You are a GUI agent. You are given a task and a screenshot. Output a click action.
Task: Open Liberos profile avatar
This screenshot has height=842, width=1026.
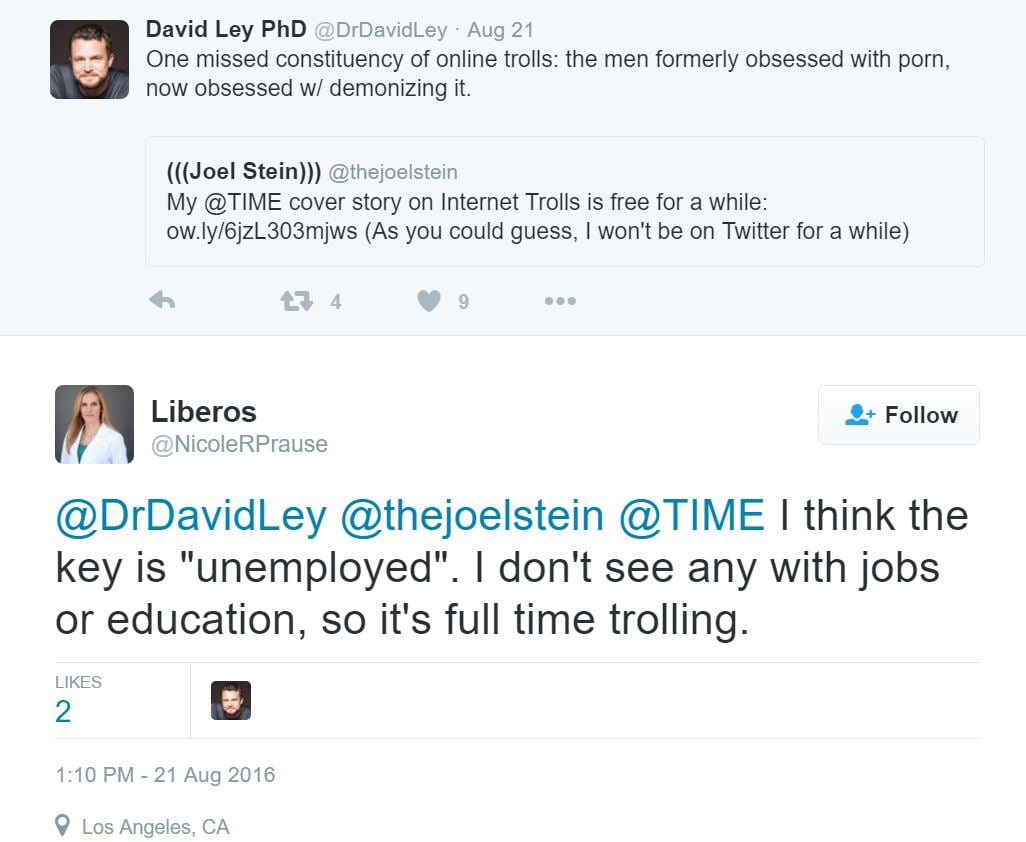click(94, 424)
